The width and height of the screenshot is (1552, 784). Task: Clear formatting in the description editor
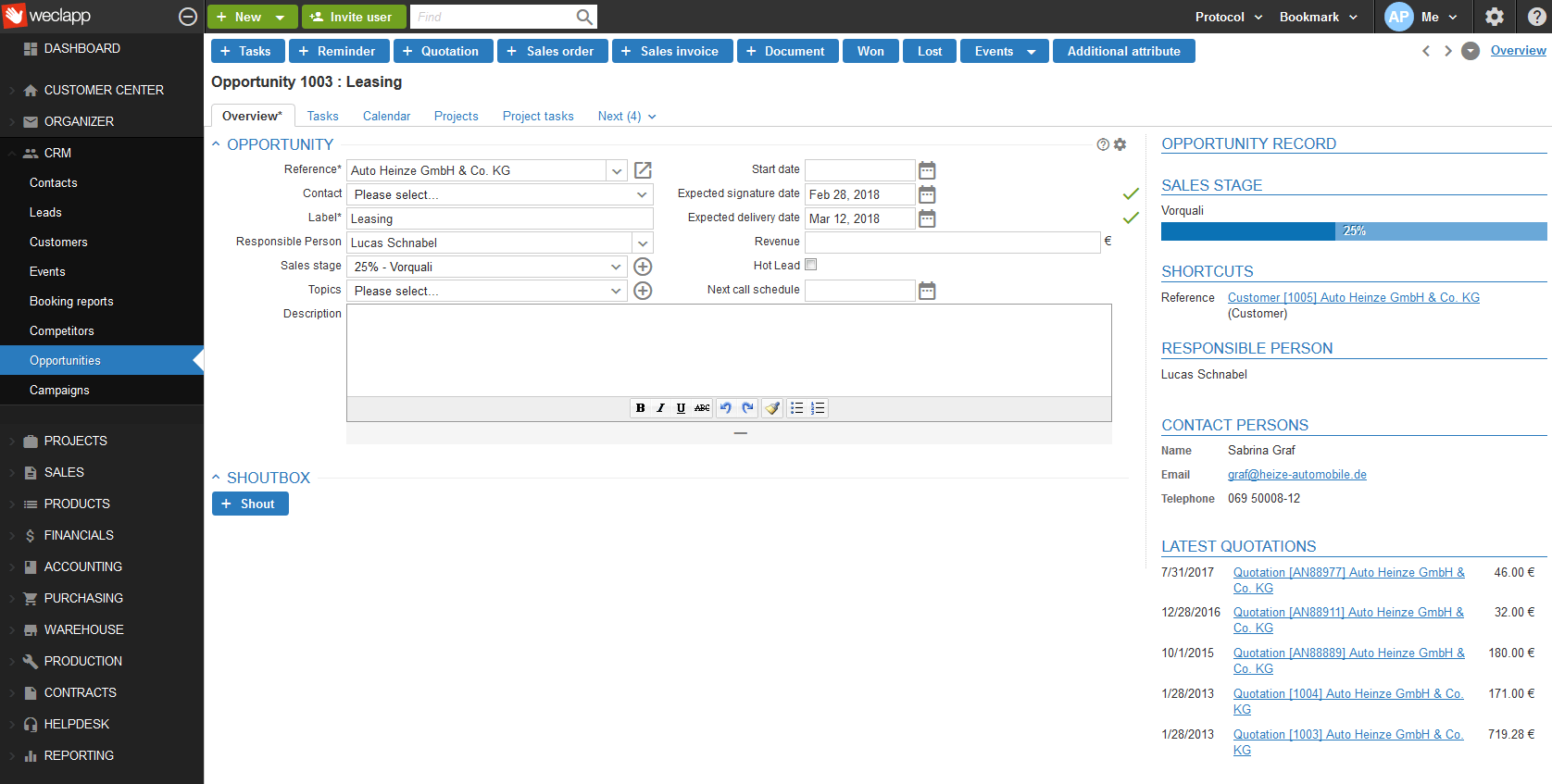(772, 408)
